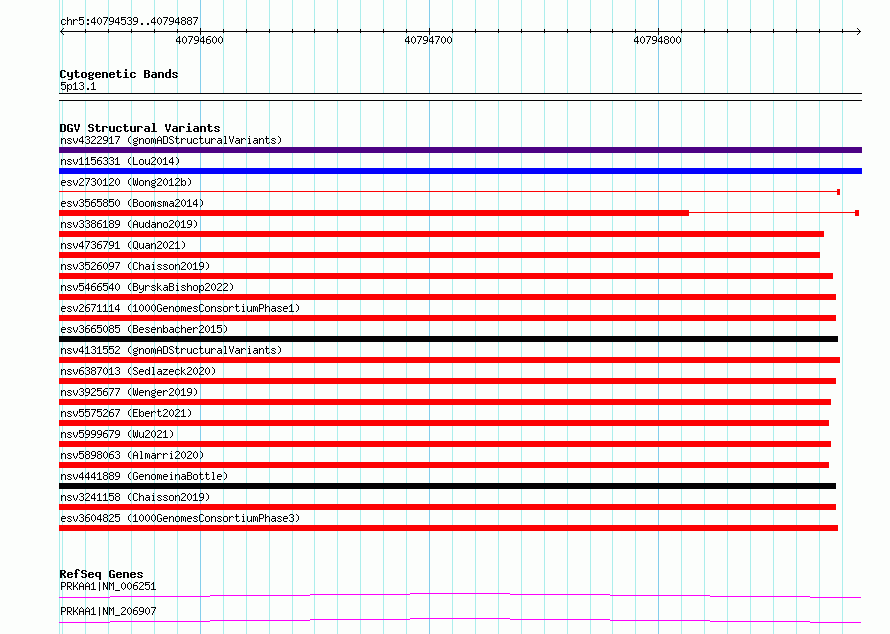
Task: Click variant label esv2671114 (1000GenomesConsortiumPhase1)
Action: (180, 308)
